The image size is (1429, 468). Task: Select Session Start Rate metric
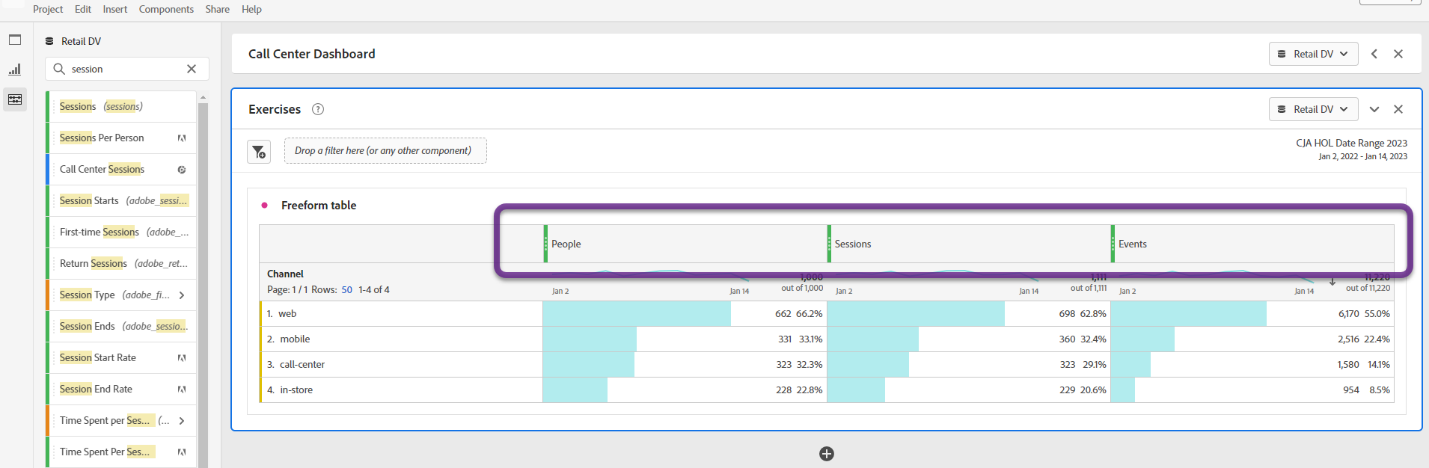(121, 358)
